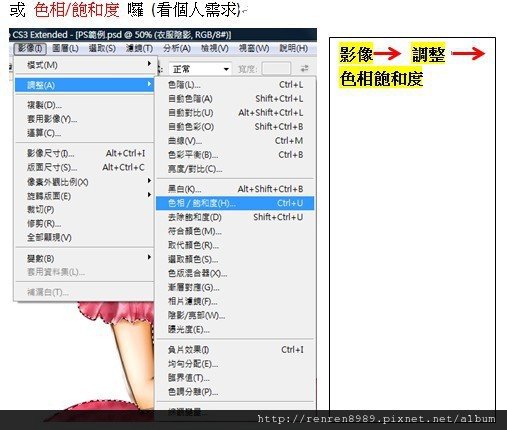Open 取代顏色(R)... replace color
The width and height of the screenshot is (507, 430).
coord(235,245)
